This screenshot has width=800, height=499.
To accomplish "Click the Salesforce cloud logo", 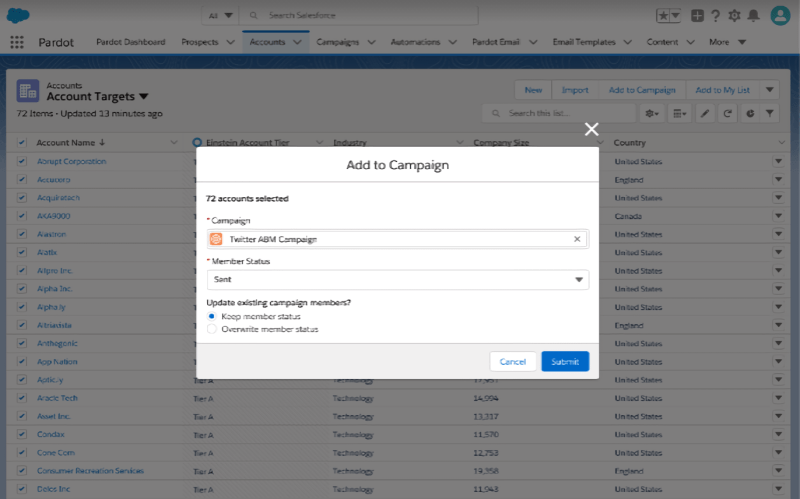I will 18,15.
